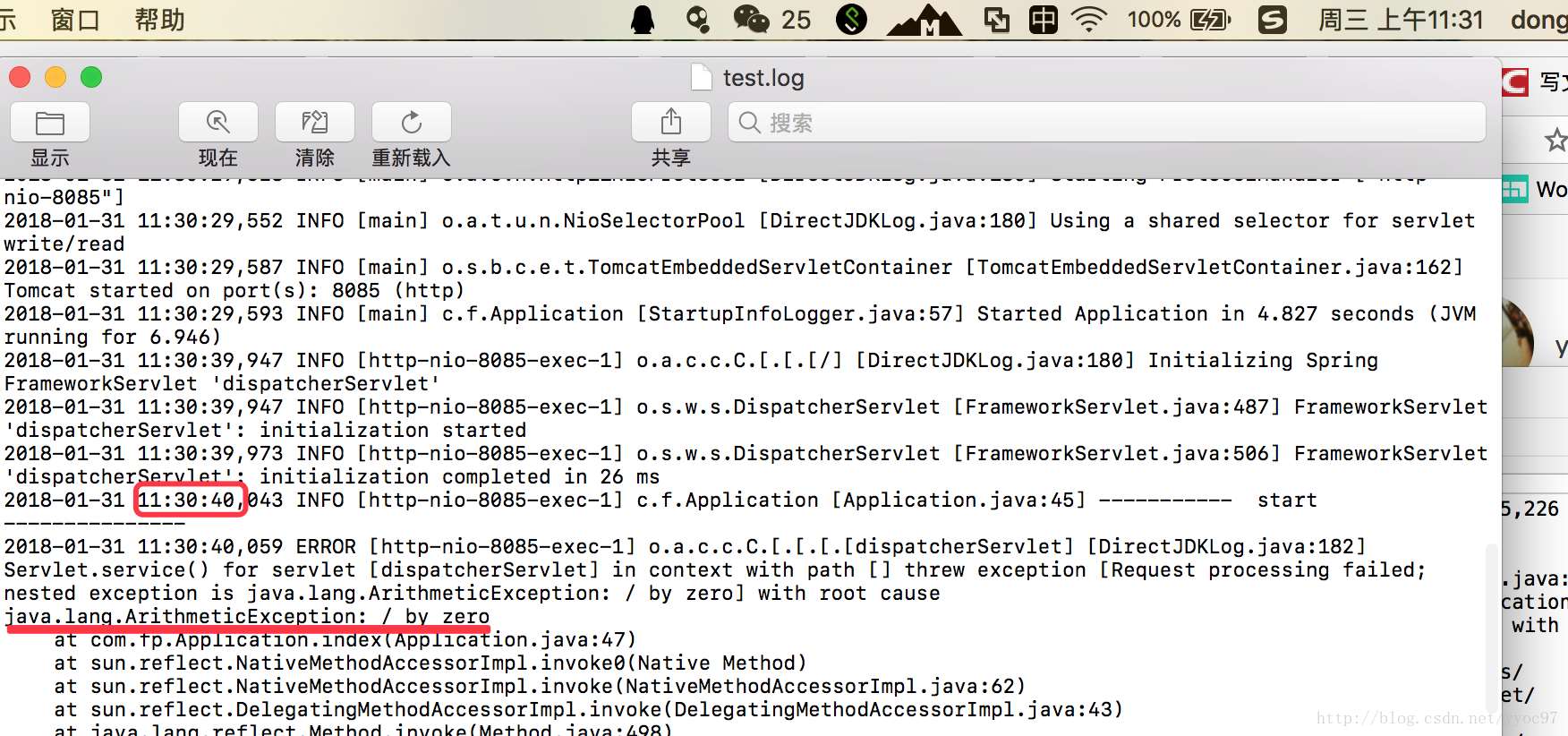The width and height of the screenshot is (1568, 736).
Task: Open the Wi-Fi status menu
Action: click(x=1089, y=20)
